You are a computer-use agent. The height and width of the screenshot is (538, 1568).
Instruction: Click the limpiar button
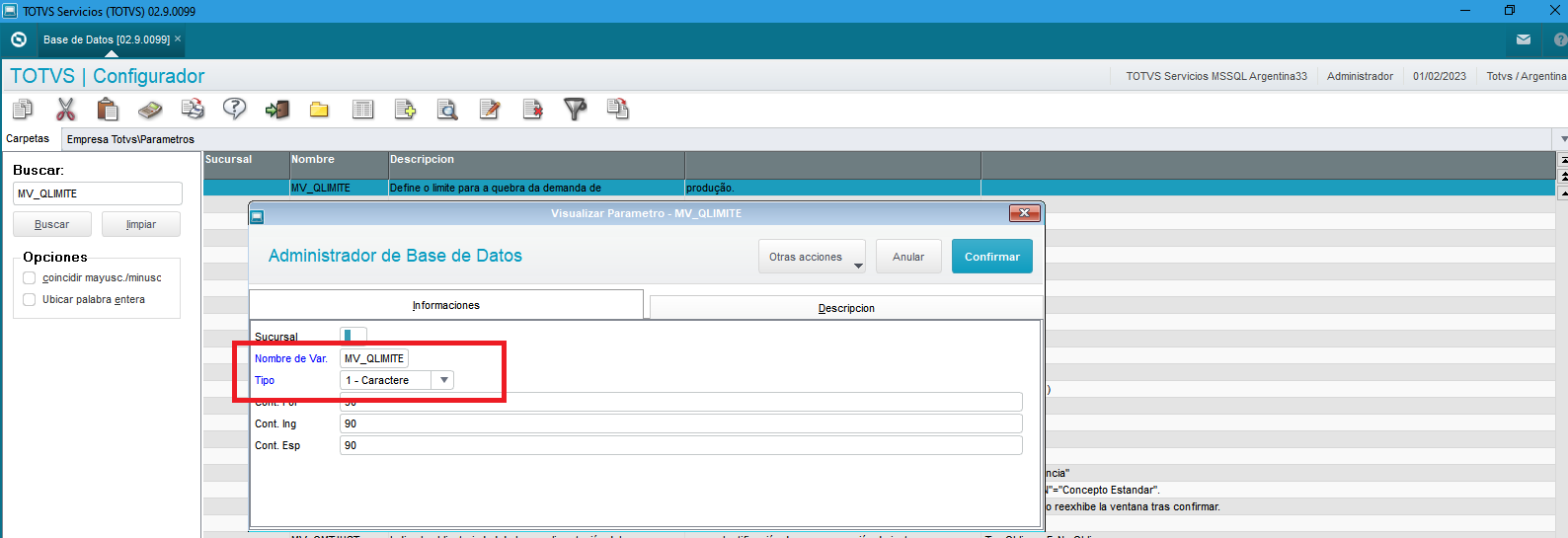141,224
